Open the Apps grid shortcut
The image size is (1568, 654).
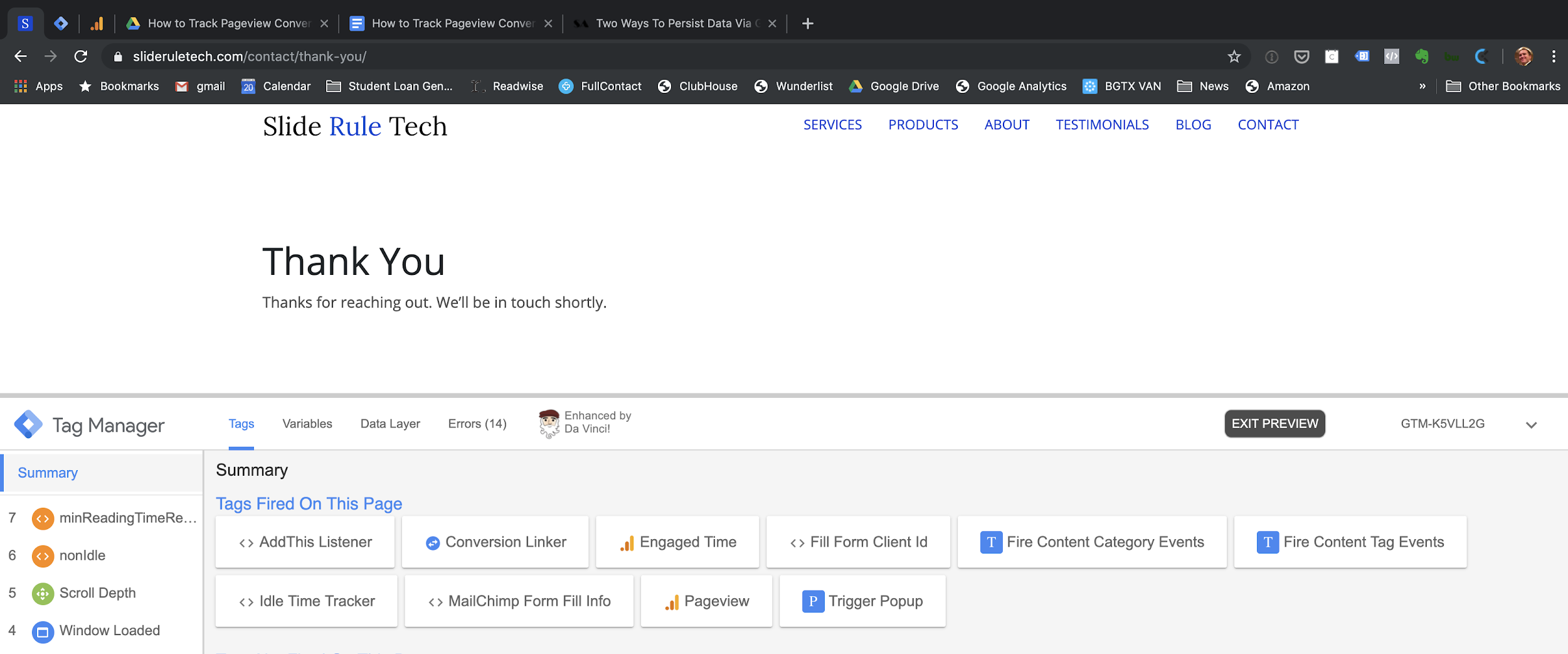38,87
